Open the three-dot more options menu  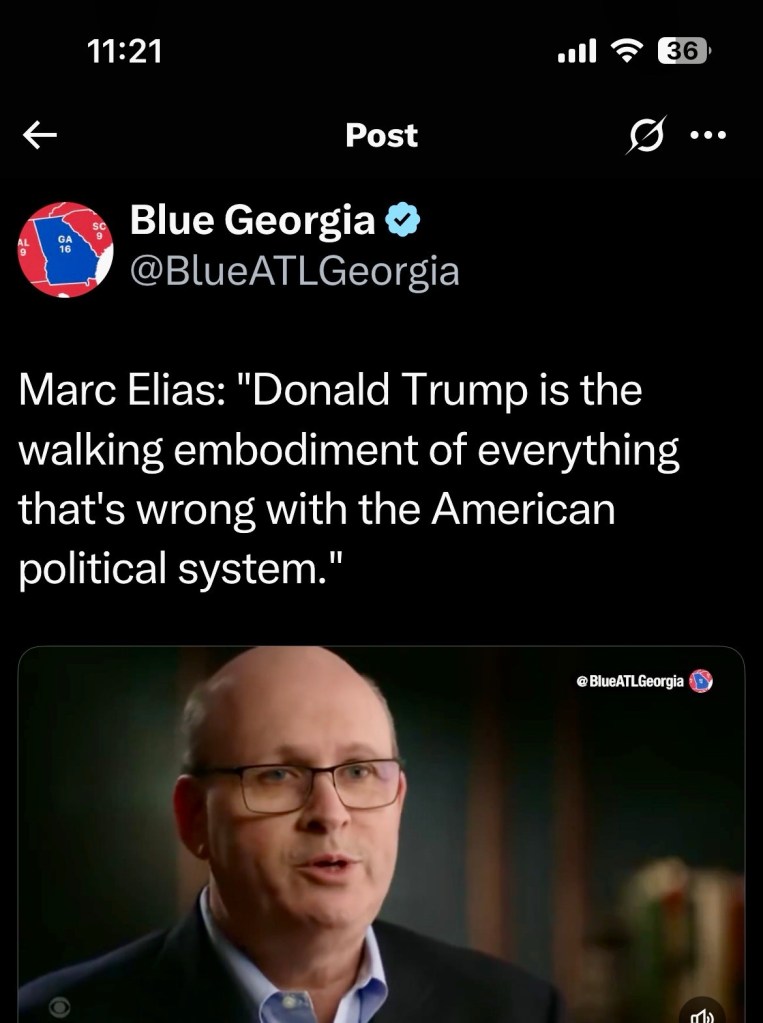708,135
